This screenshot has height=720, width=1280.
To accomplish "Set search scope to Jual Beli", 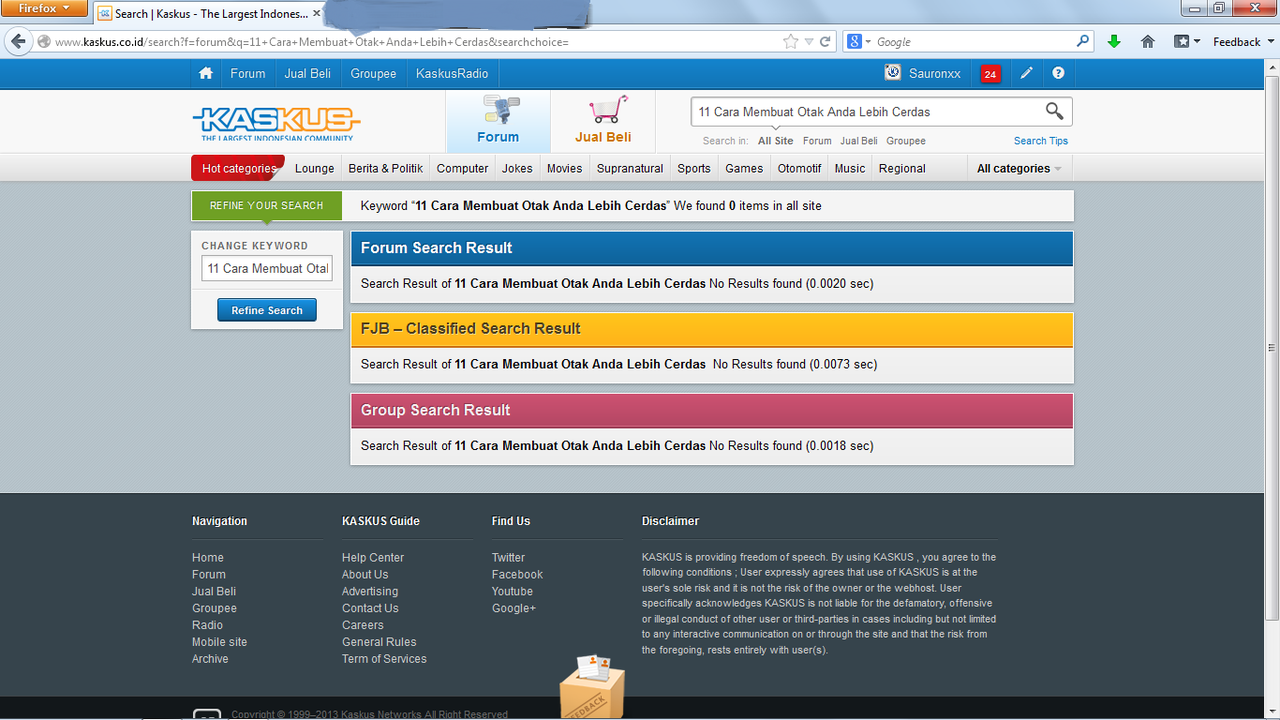I will 859,141.
